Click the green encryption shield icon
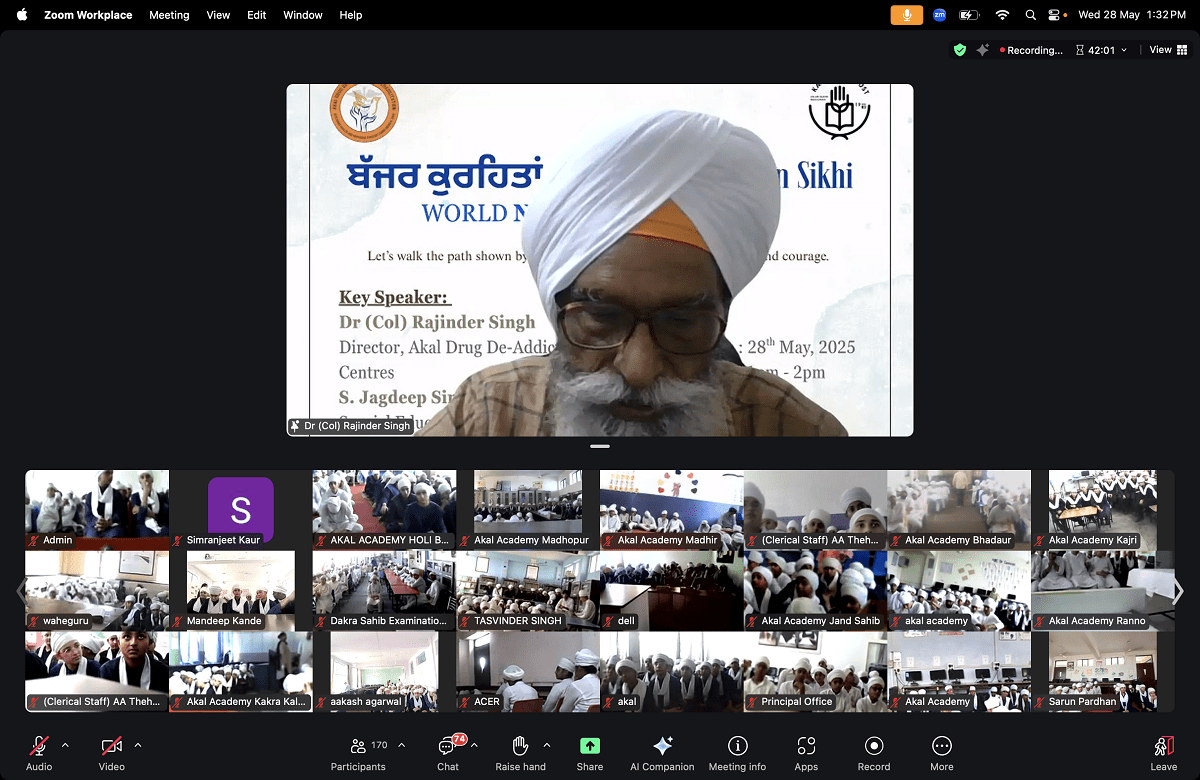The height and width of the screenshot is (780, 1200). pos(960,50)
